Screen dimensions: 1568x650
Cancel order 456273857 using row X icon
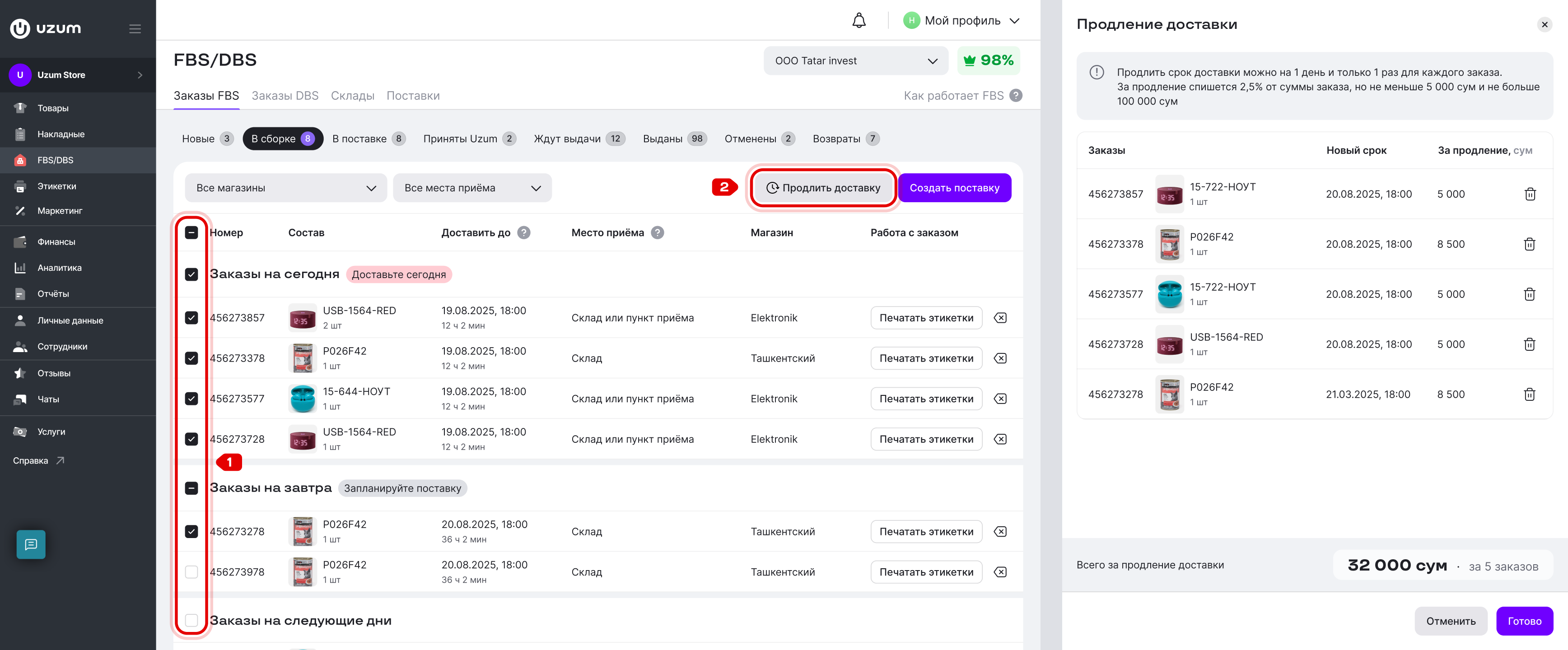pyautogui.click(x=1000, y=318)
